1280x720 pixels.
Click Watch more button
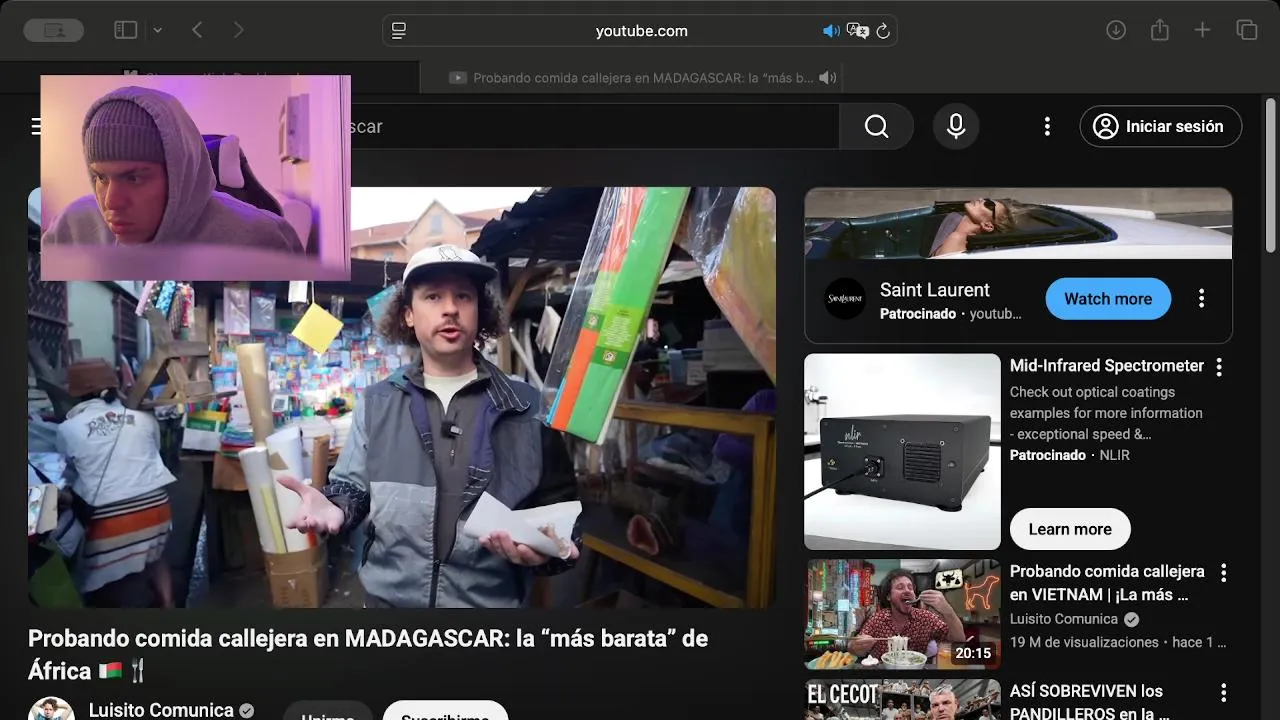[x=1108, y=299]
